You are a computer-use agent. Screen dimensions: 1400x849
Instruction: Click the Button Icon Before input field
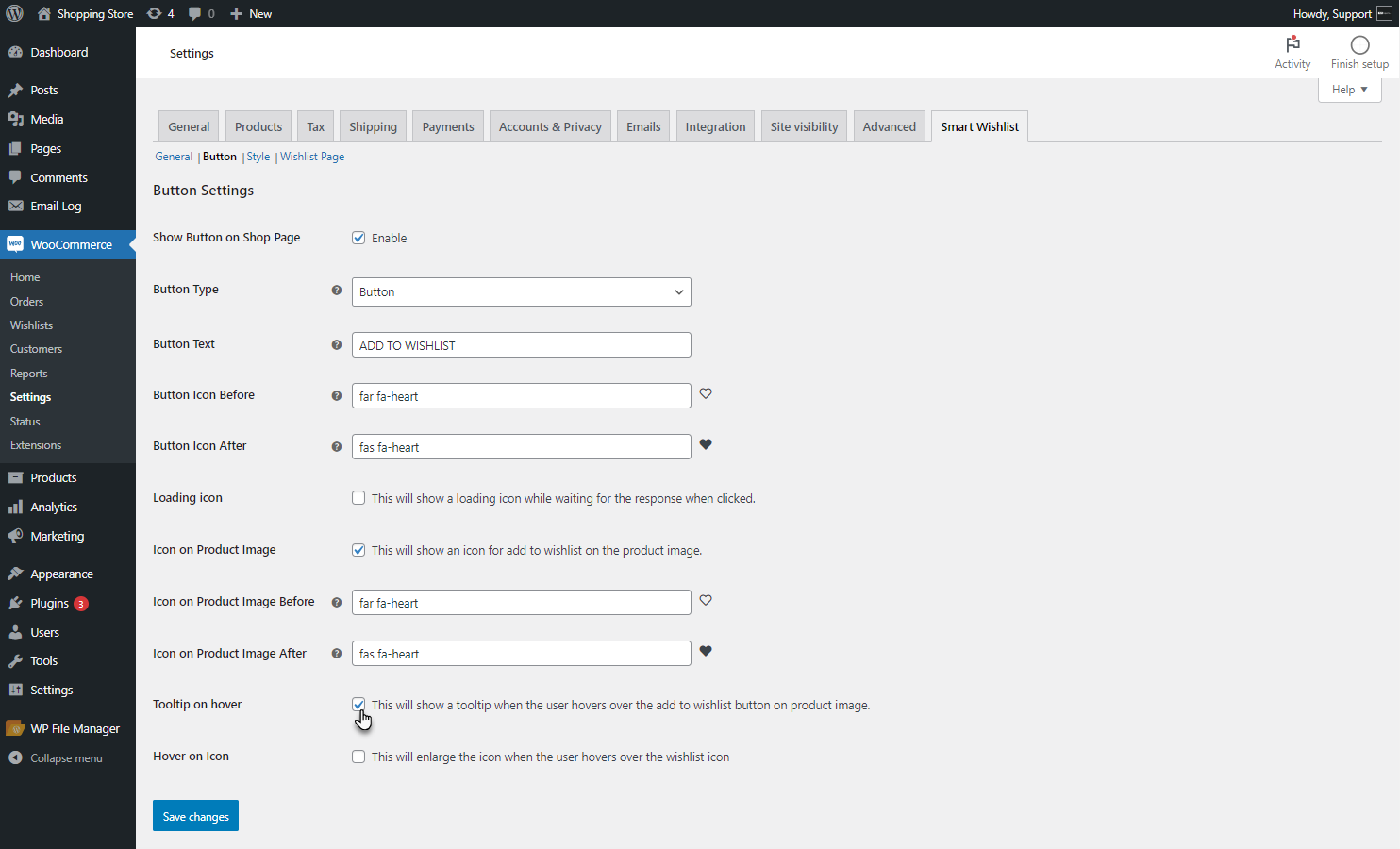[x=522, y=396]
